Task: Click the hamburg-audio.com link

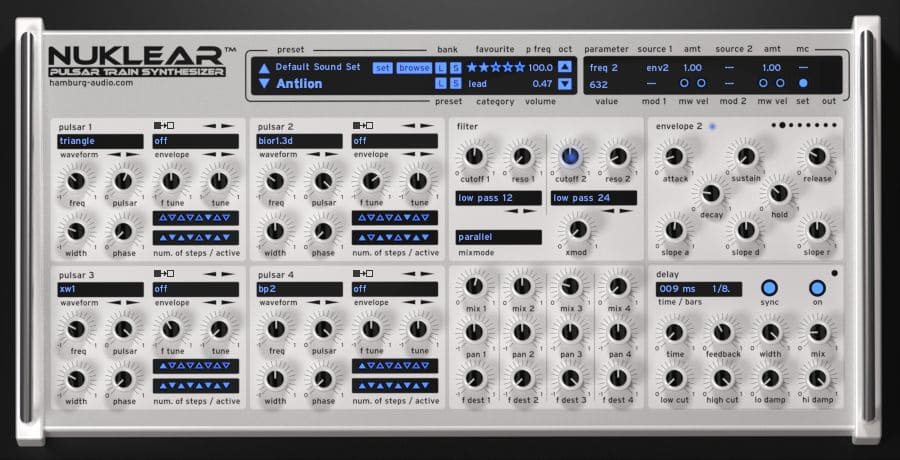Action: pyautogui.click(x=91, y=83)
